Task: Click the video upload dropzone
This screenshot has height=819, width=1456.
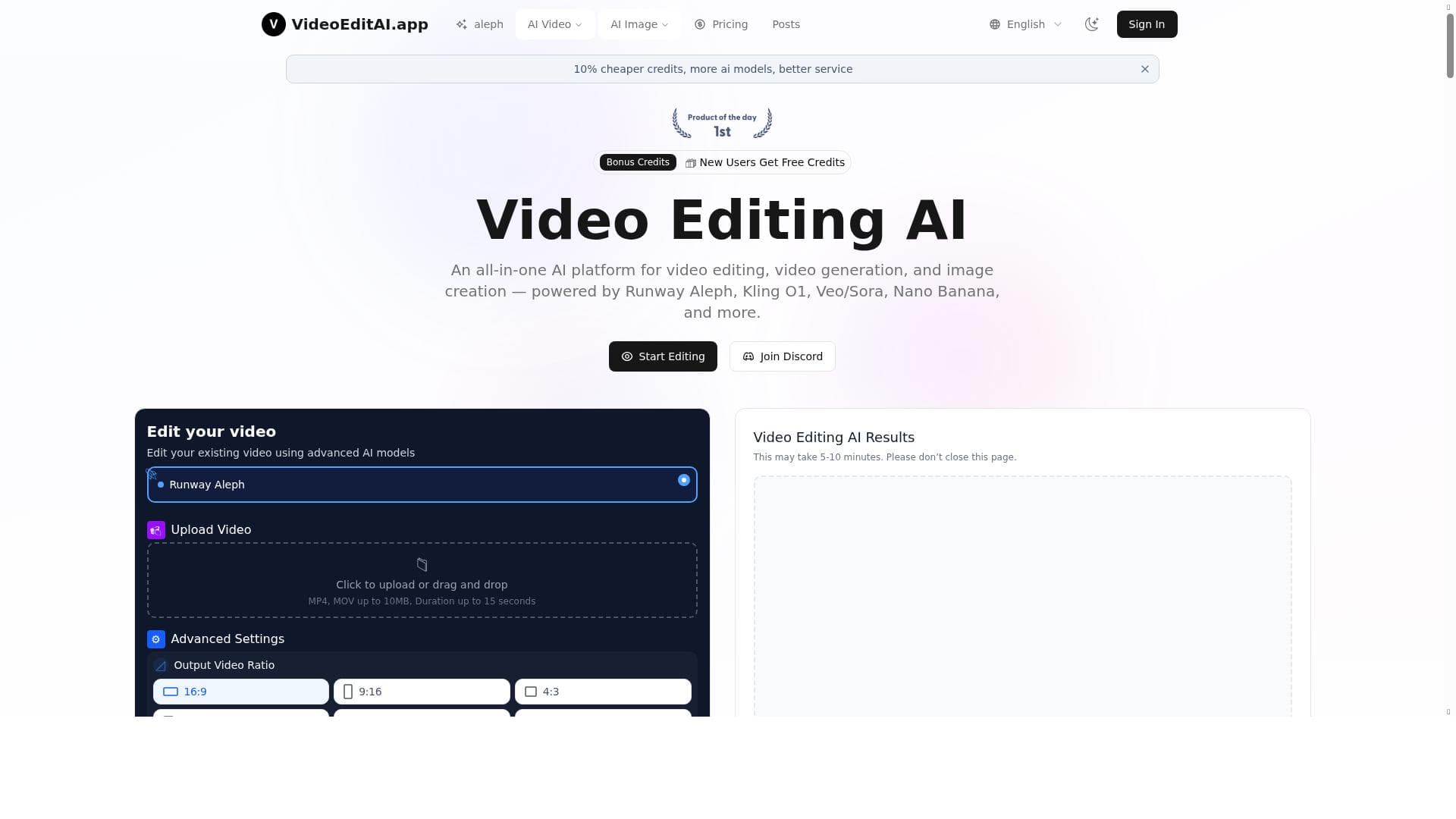Action: click(x=422, y=580)
